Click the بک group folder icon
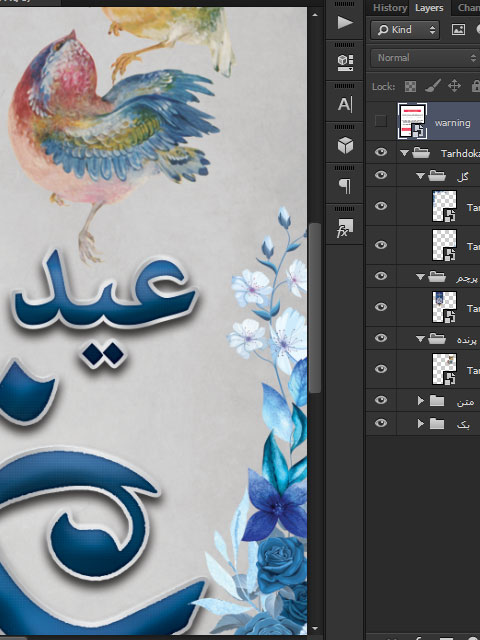This screenshot has height=640, width=480. 437,424
